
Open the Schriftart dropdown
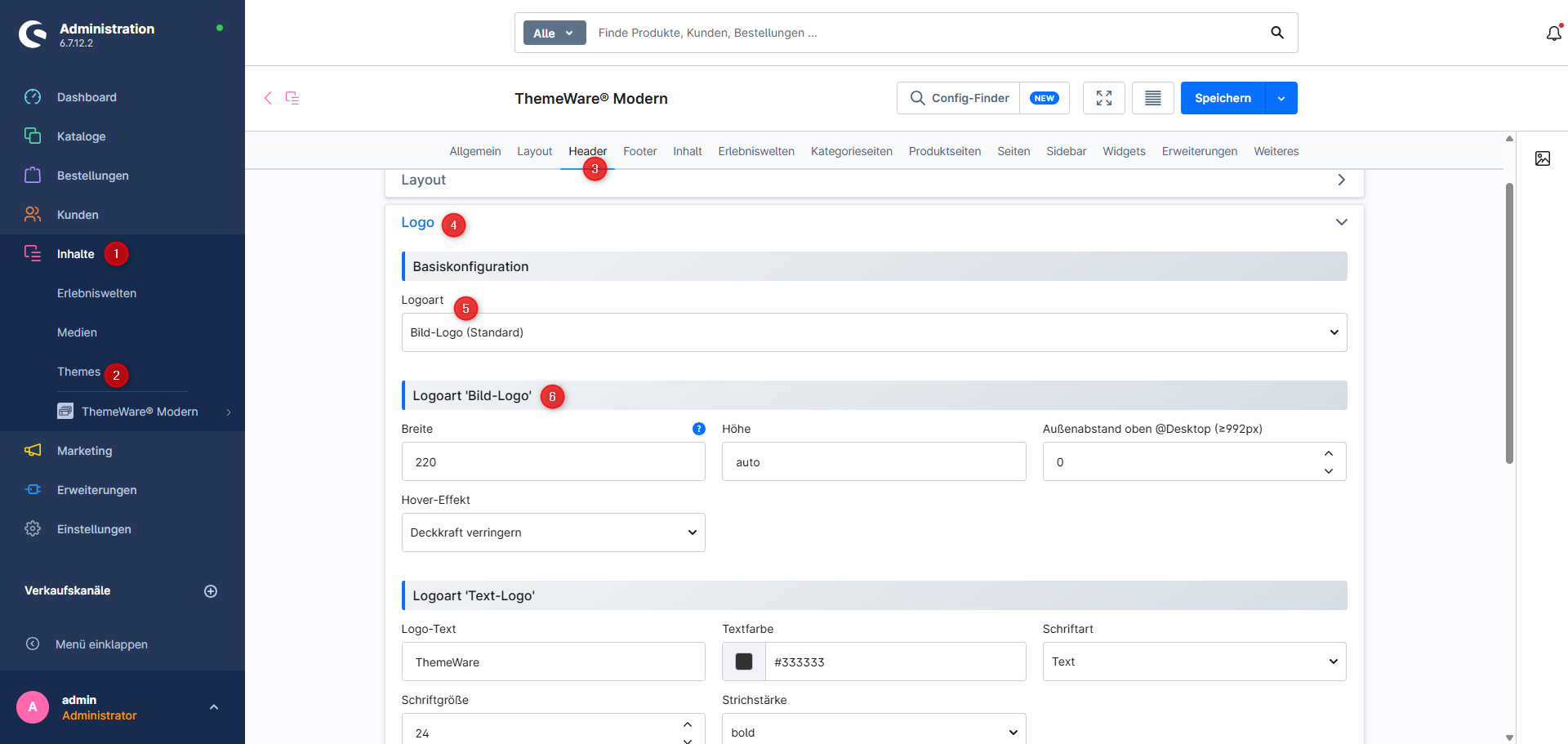click(1194, 662)
